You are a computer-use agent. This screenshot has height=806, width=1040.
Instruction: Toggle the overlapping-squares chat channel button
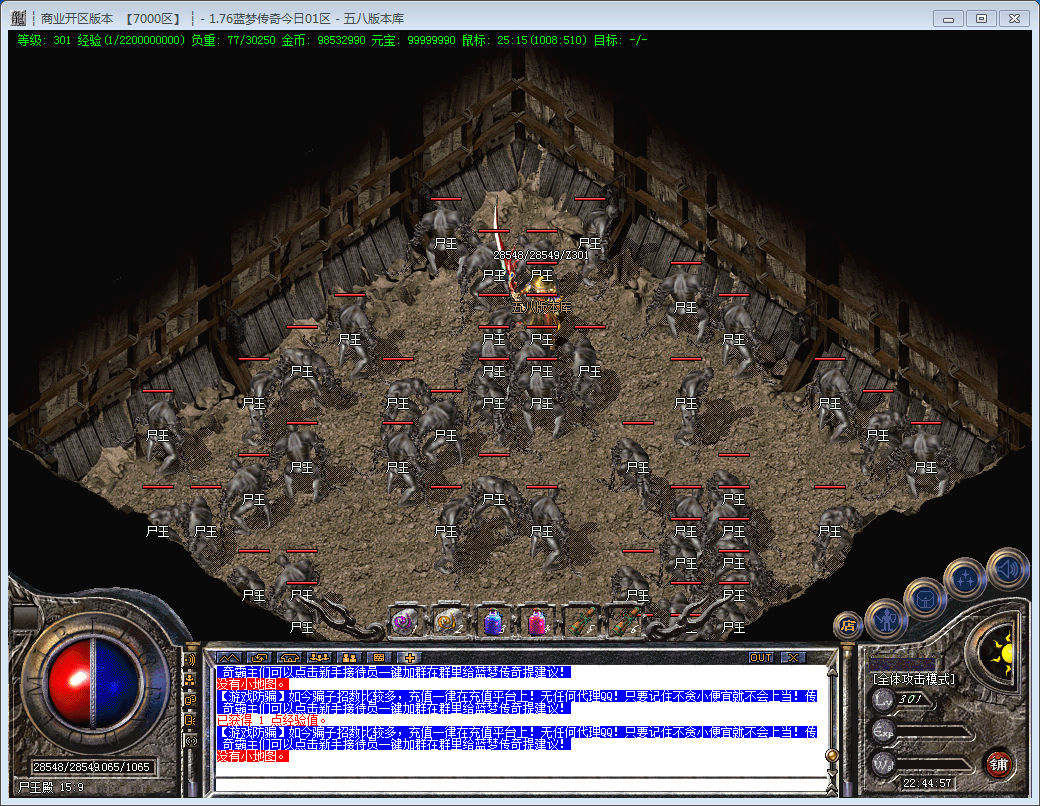coord(190,700)
